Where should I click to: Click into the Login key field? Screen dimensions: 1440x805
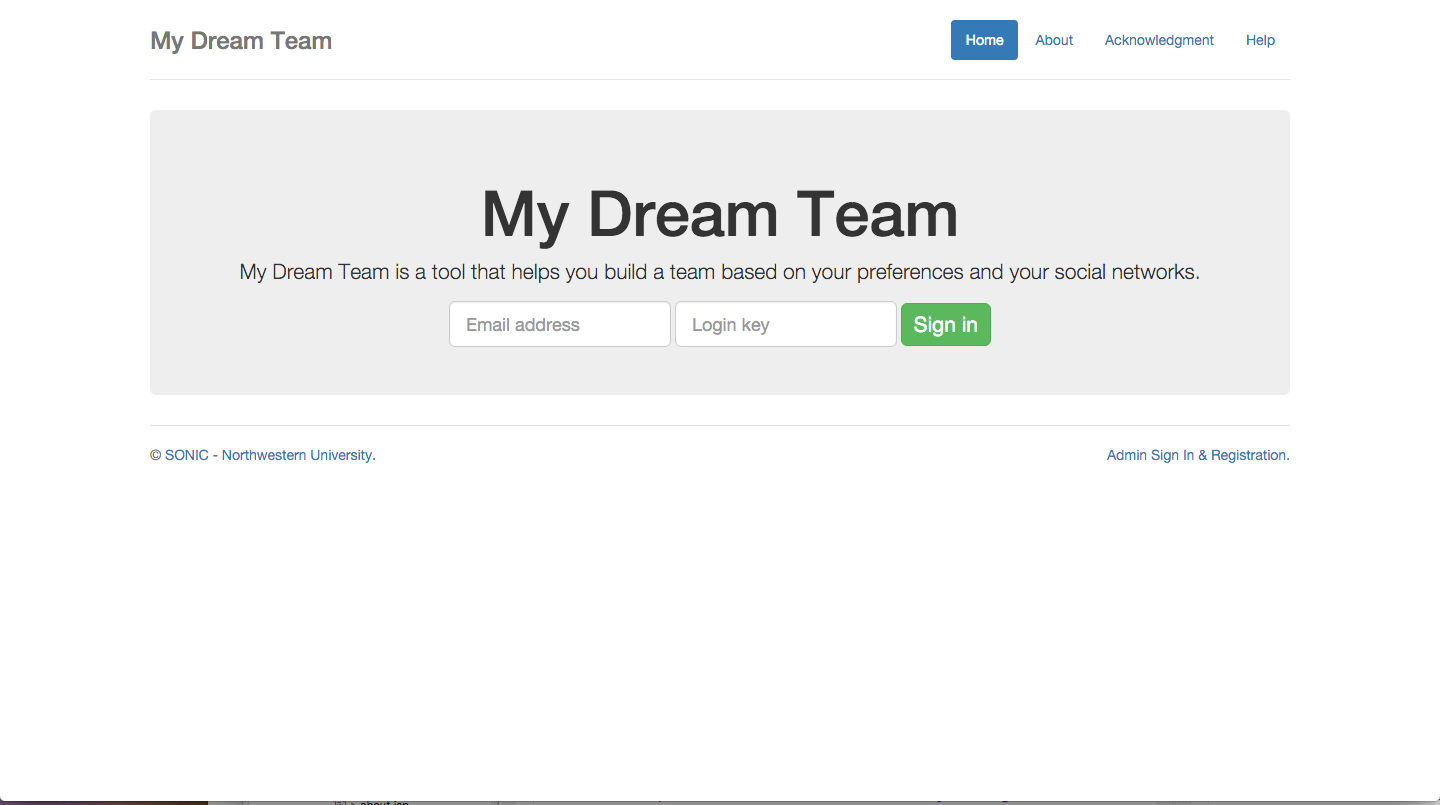point(785,325)
